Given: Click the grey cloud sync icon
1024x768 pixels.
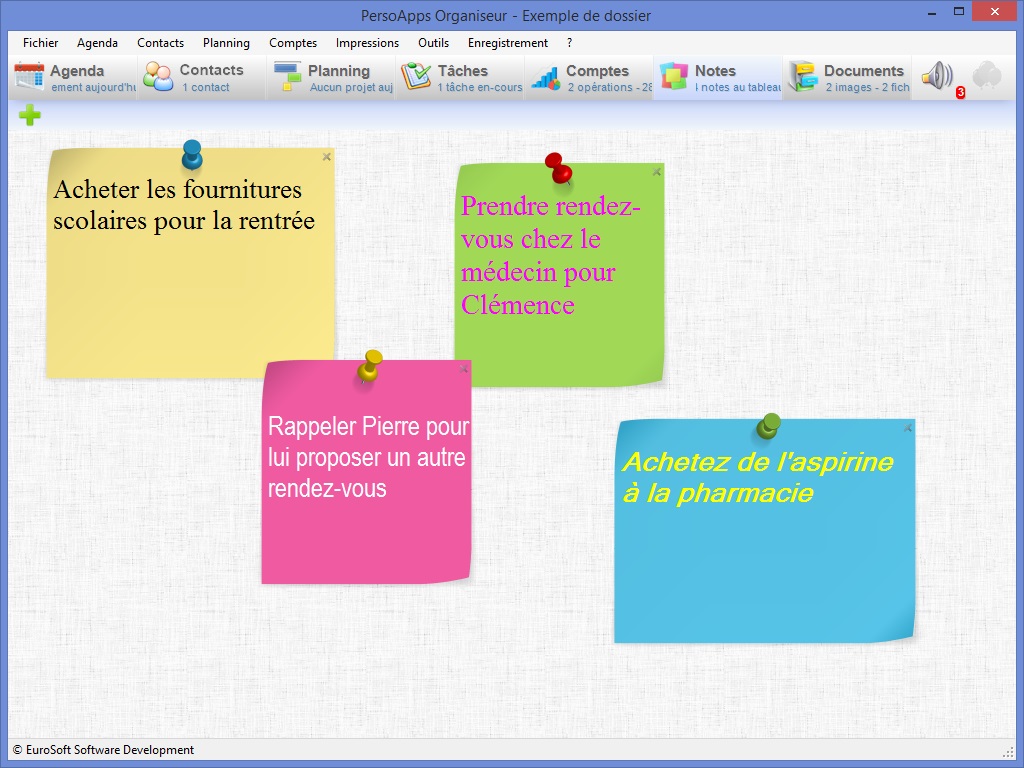Looking at the screenshot, I should (987, 75).
